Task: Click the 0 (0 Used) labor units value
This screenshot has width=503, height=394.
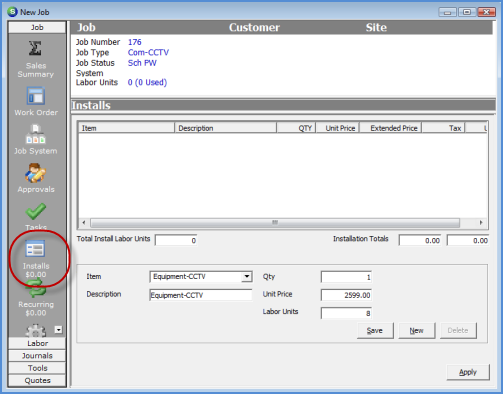Action: pos(147,82)
